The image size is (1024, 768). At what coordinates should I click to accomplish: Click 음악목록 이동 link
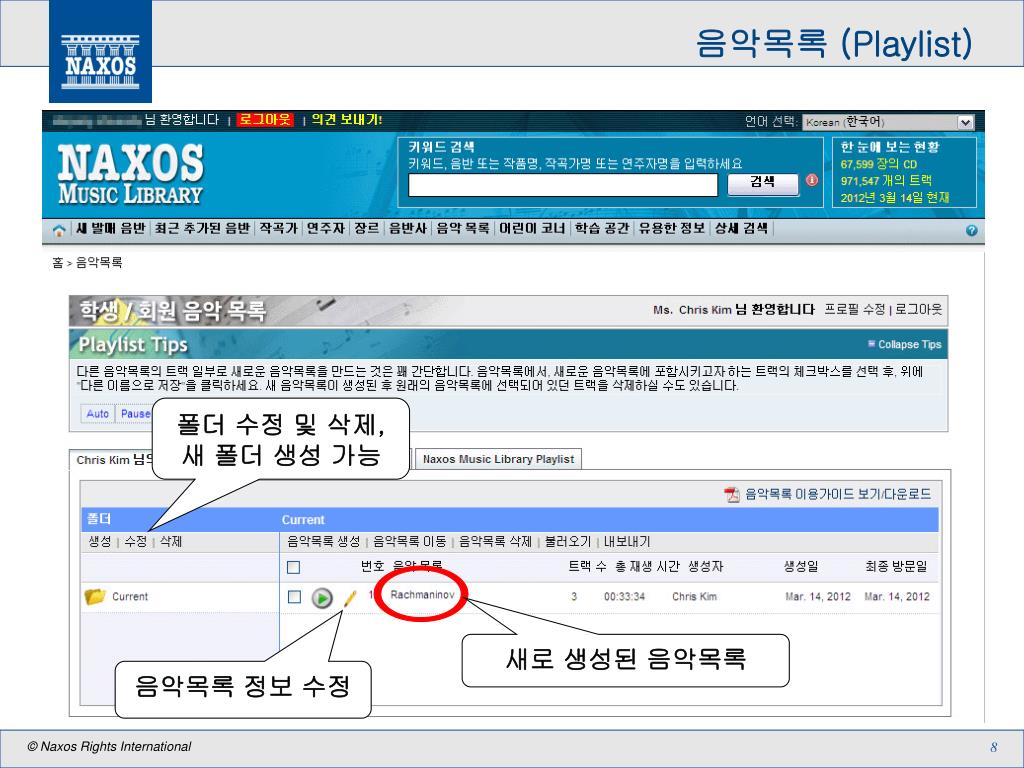point(409,541)
